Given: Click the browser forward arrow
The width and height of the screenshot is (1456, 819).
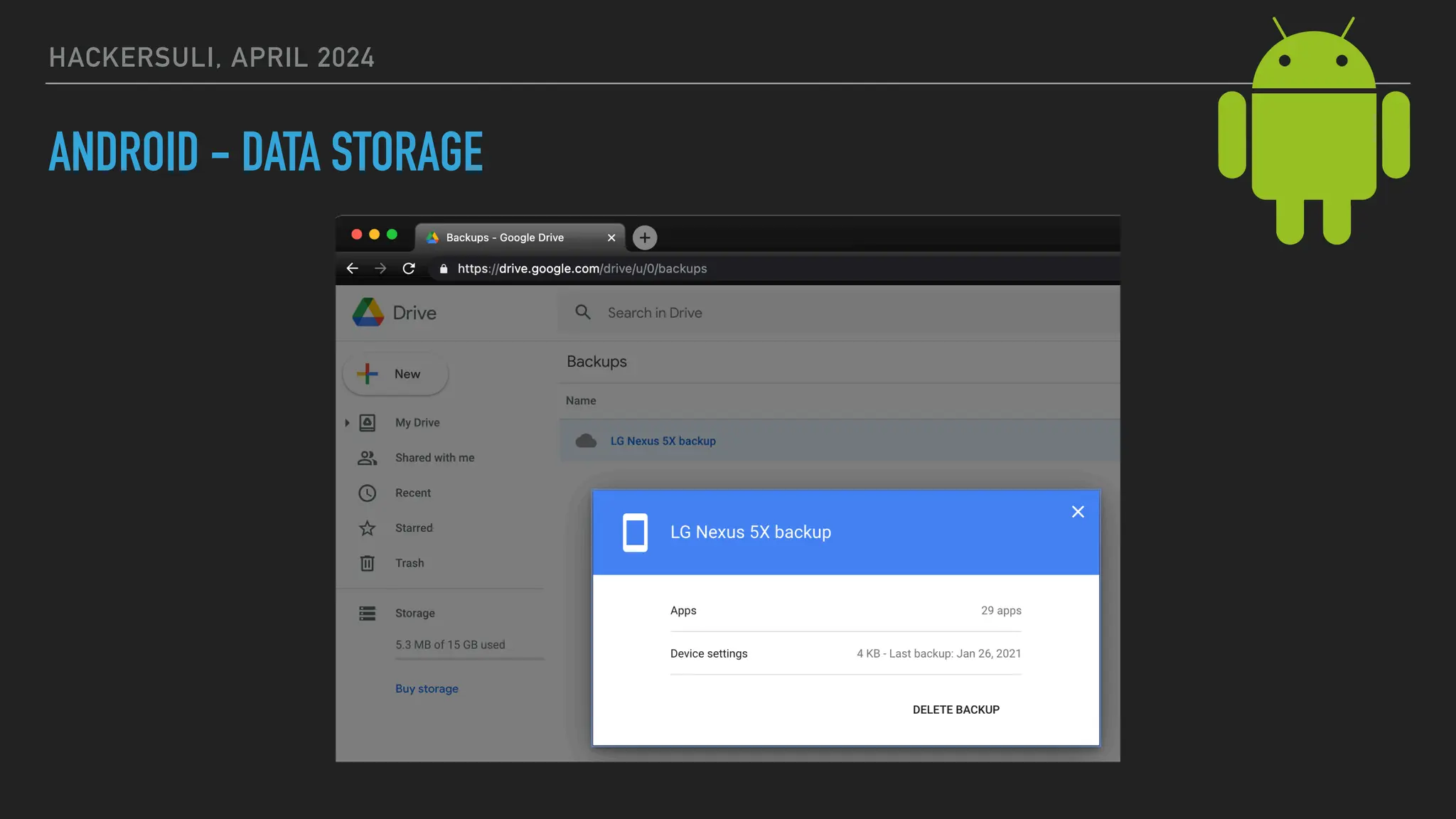Looking at the screenshot, I should [380, 268].
